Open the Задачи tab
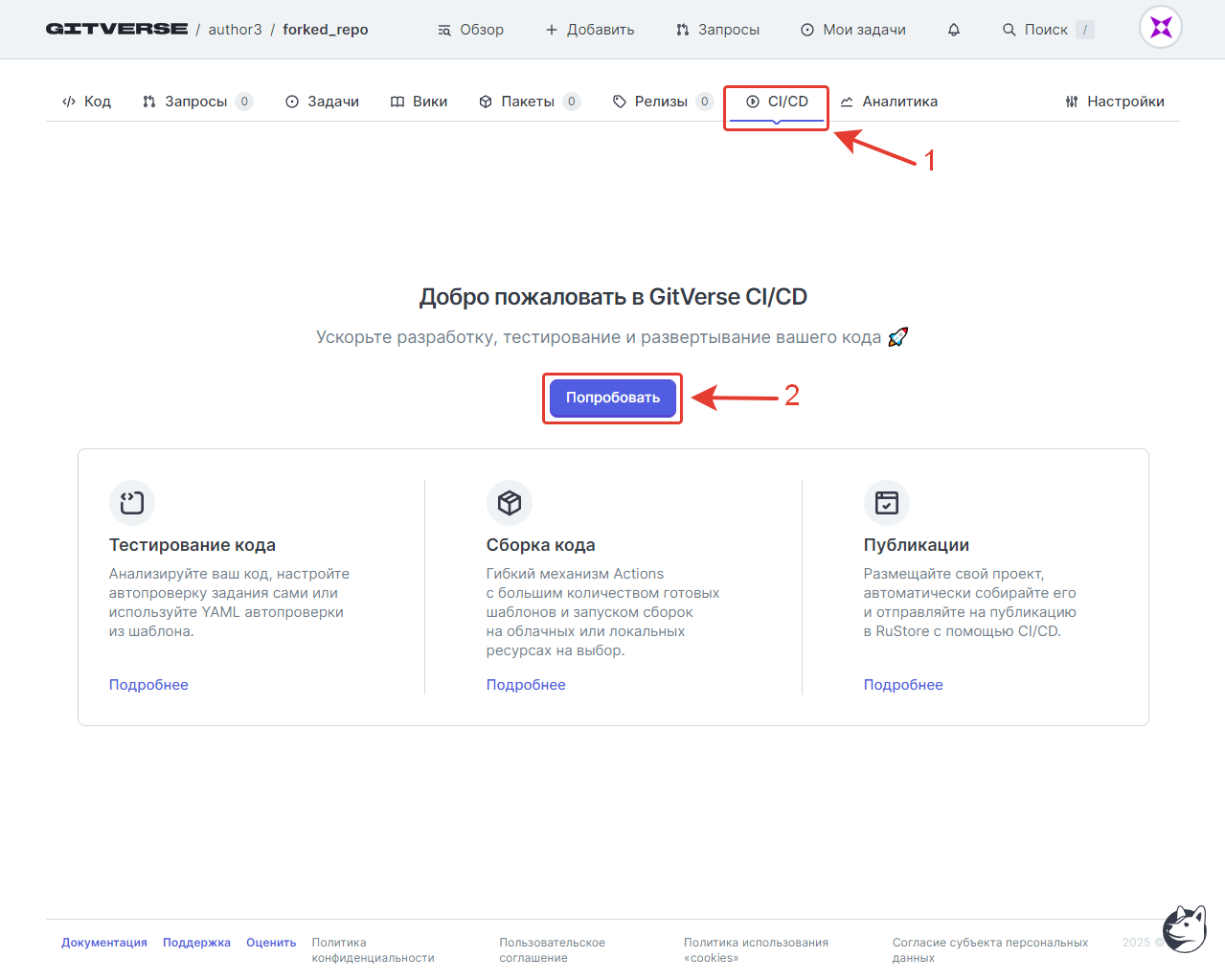This screenshot has width=1225, height=980. (322, 102)
